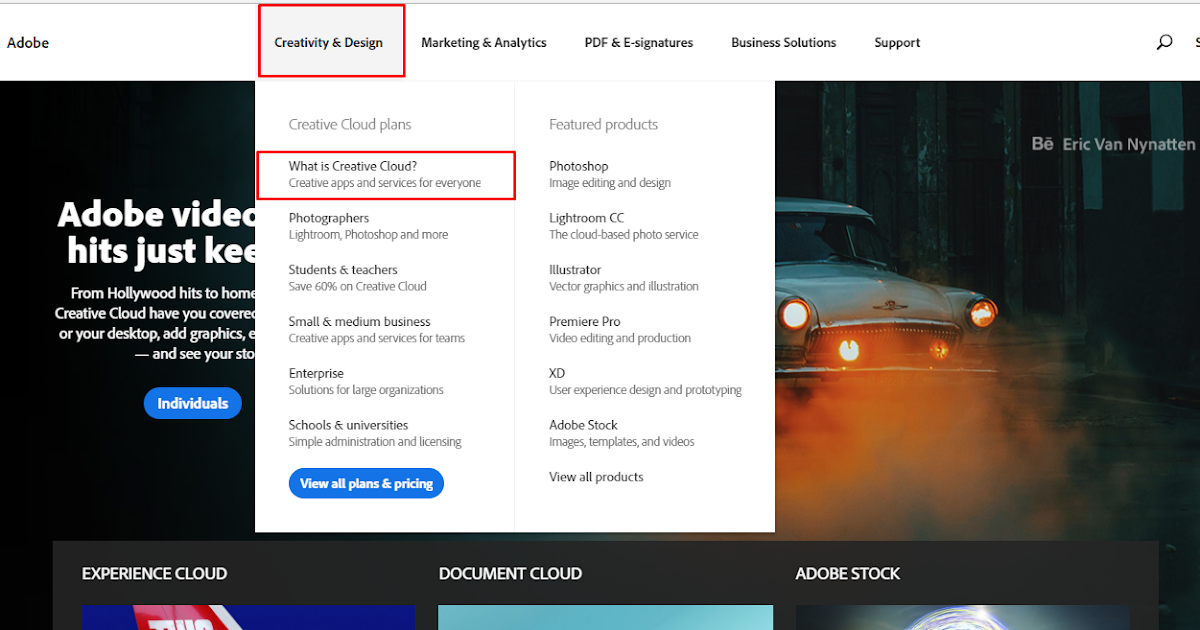Click the Behance Bē credit logo

click(1042, 144)
